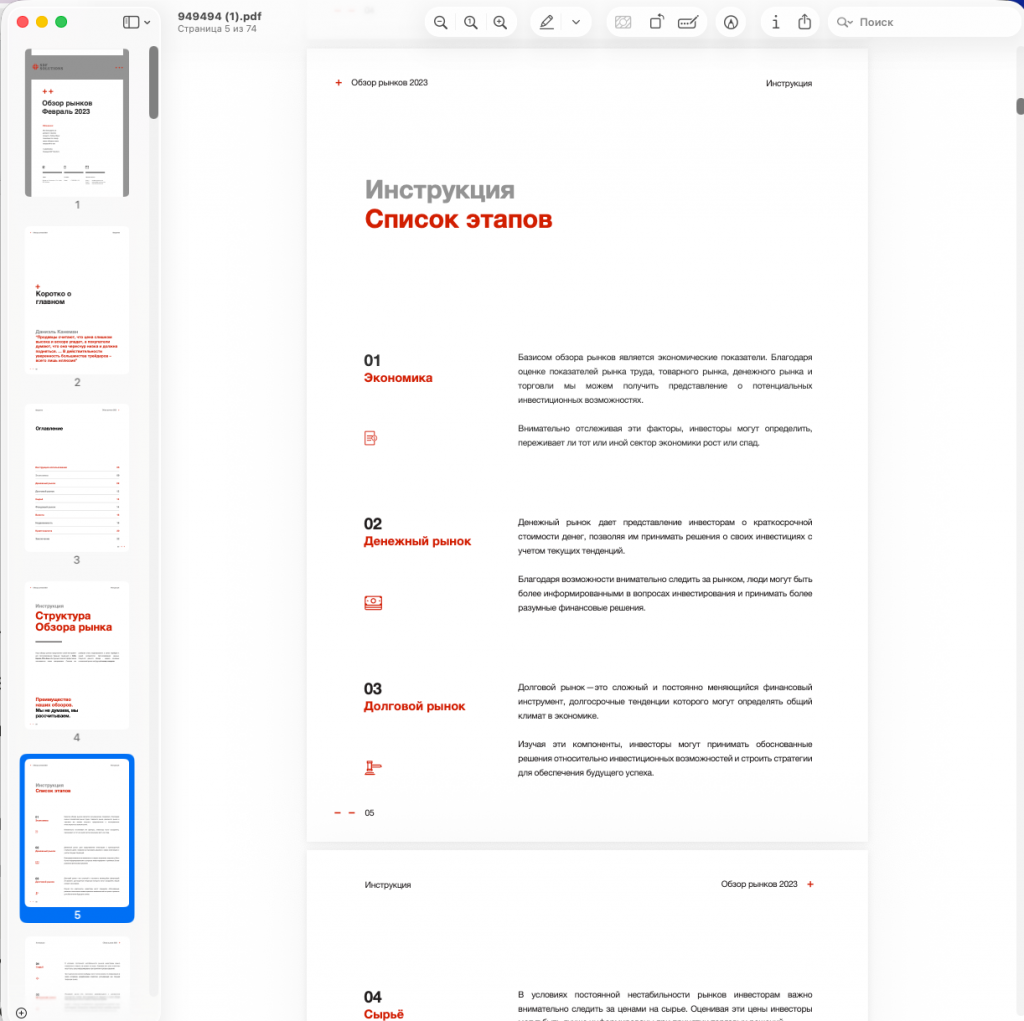
Task: Activate the highlight pen tool
Action: (x=547, y=22)
